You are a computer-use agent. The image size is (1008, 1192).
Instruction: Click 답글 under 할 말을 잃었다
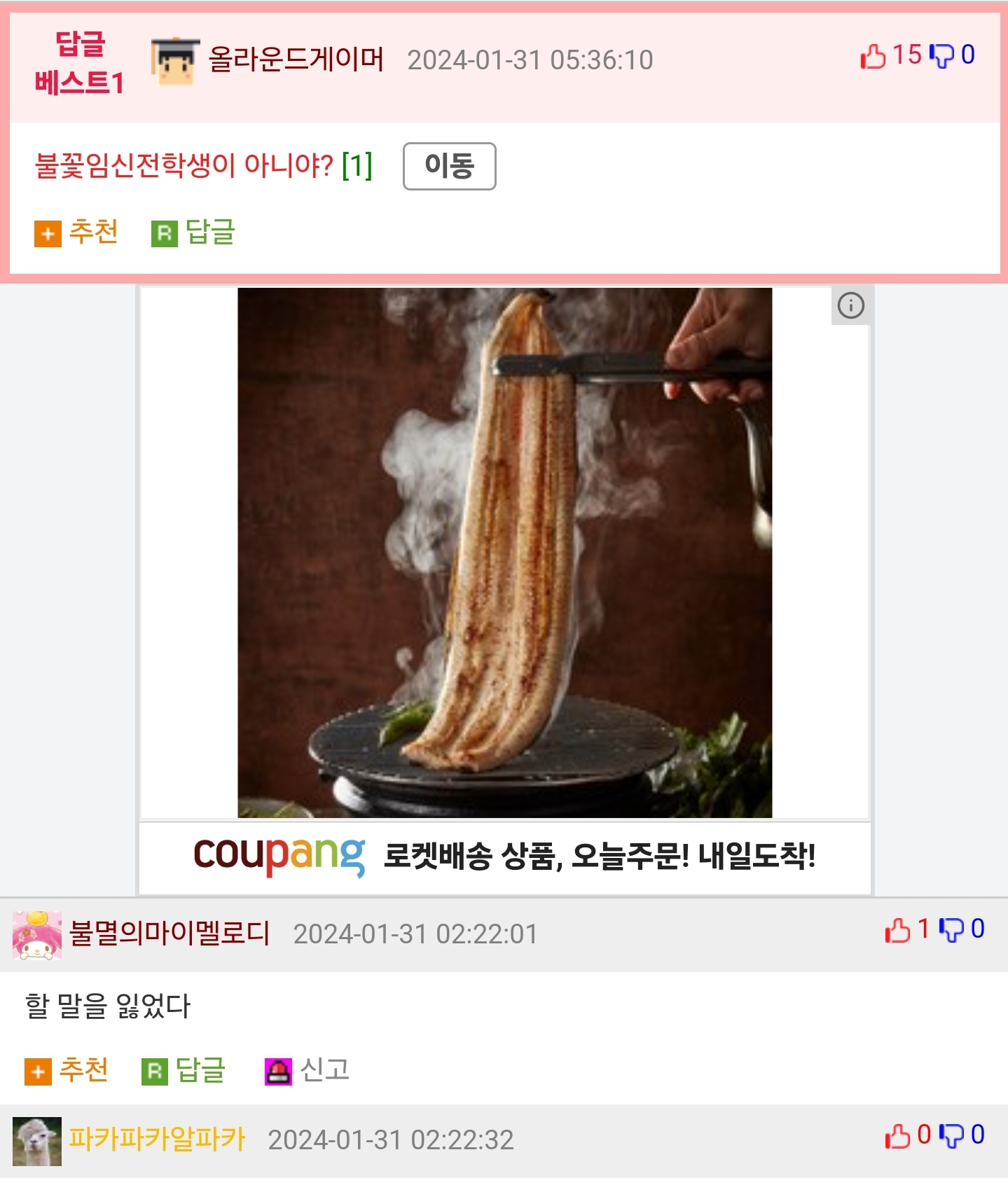183,1071
